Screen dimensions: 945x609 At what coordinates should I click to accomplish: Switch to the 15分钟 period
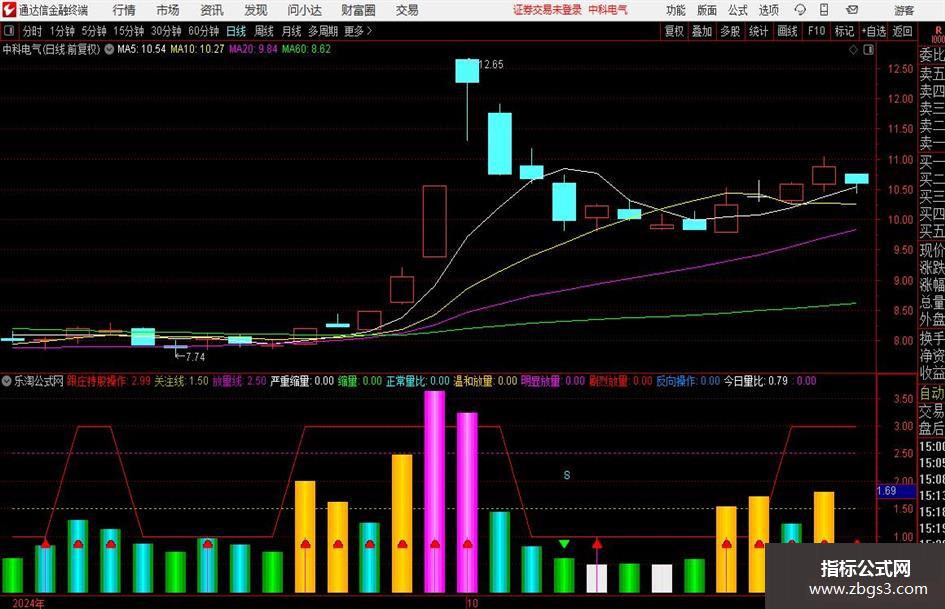pyautogui.click(x=129, y=31)
